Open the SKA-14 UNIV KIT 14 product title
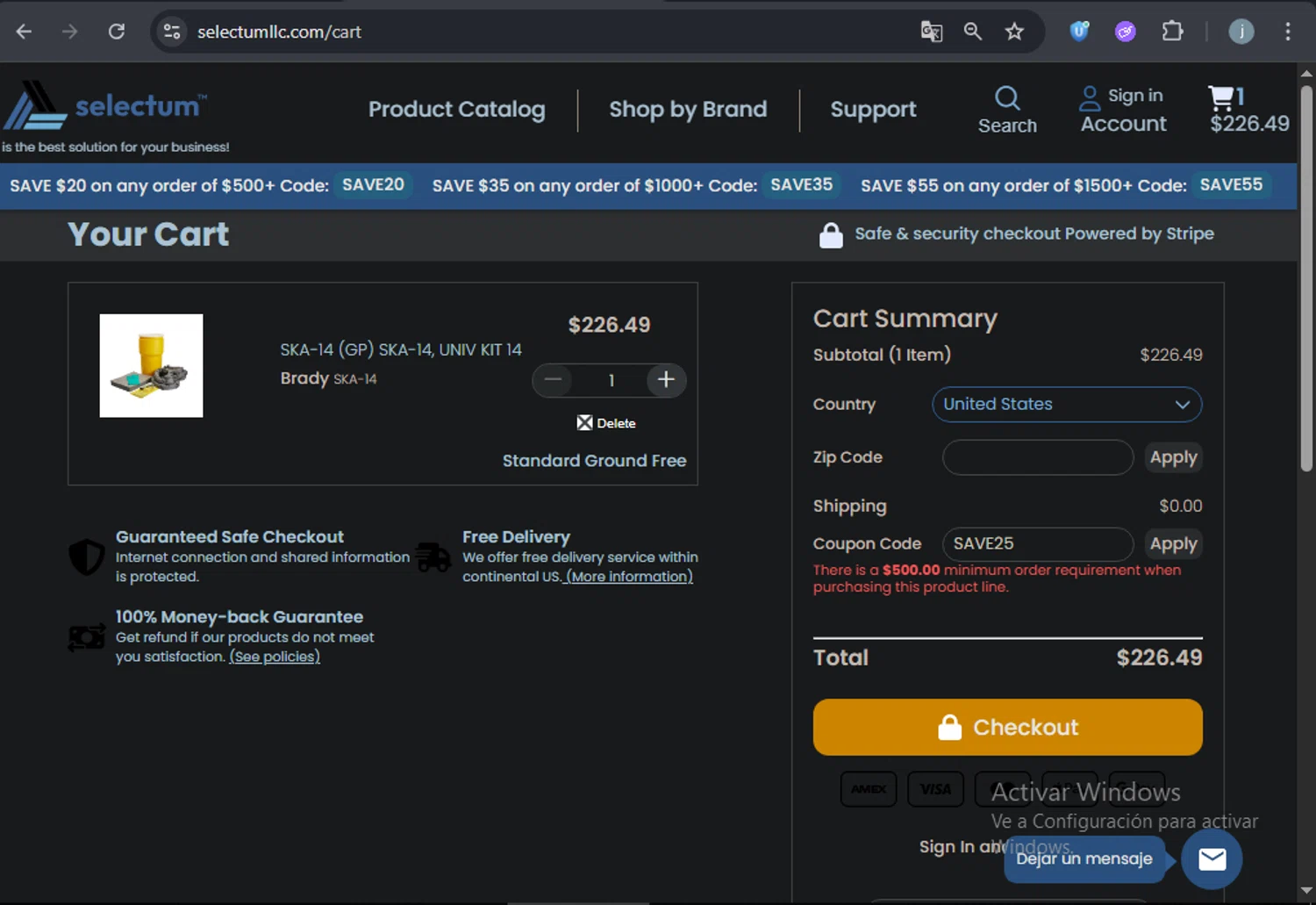The width and height of the screenshot is (1316, 905). [x=401, y=349]
